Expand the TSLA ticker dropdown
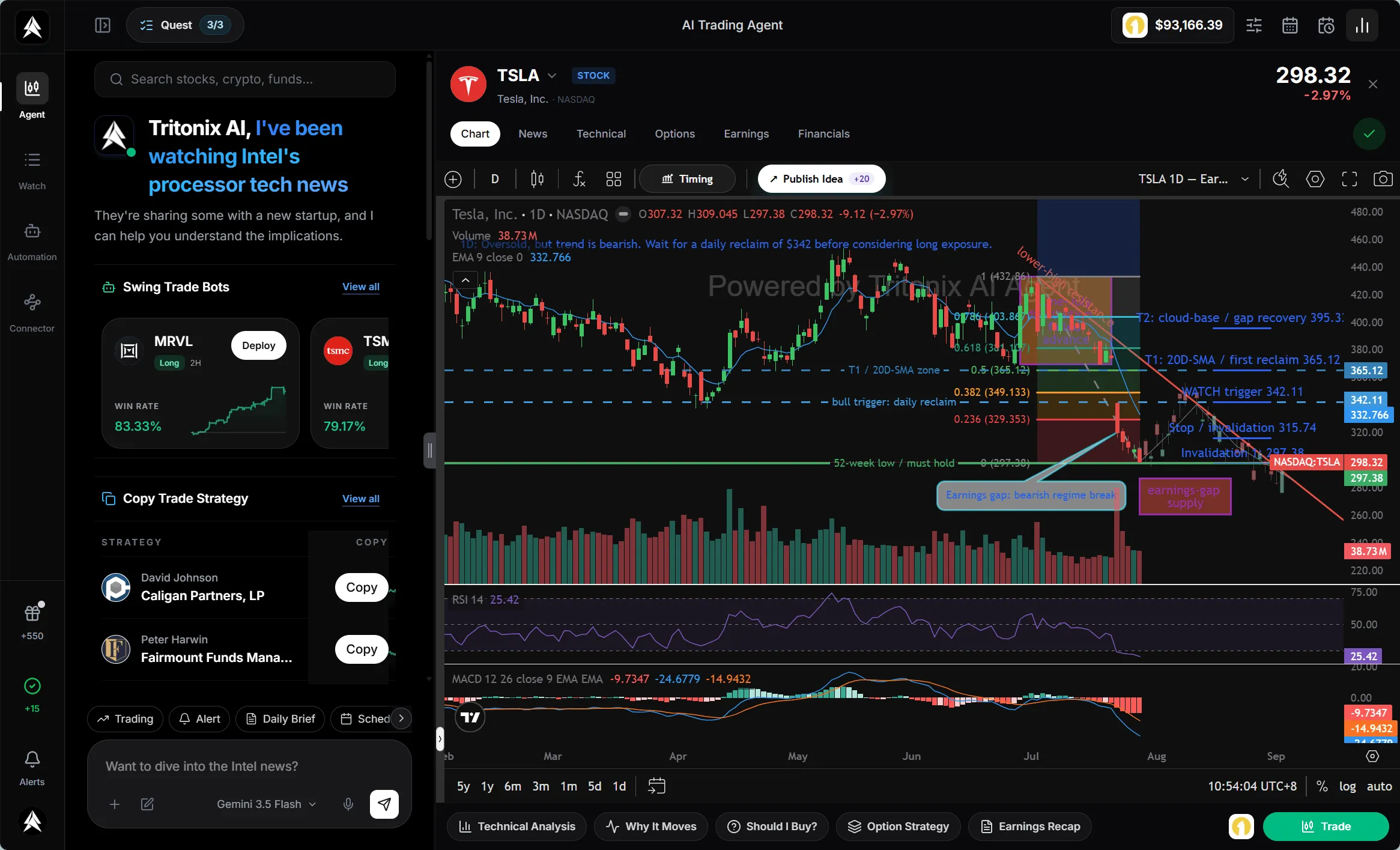The height and width of the screenshot is (850, 1400). [x=551, y=76]
